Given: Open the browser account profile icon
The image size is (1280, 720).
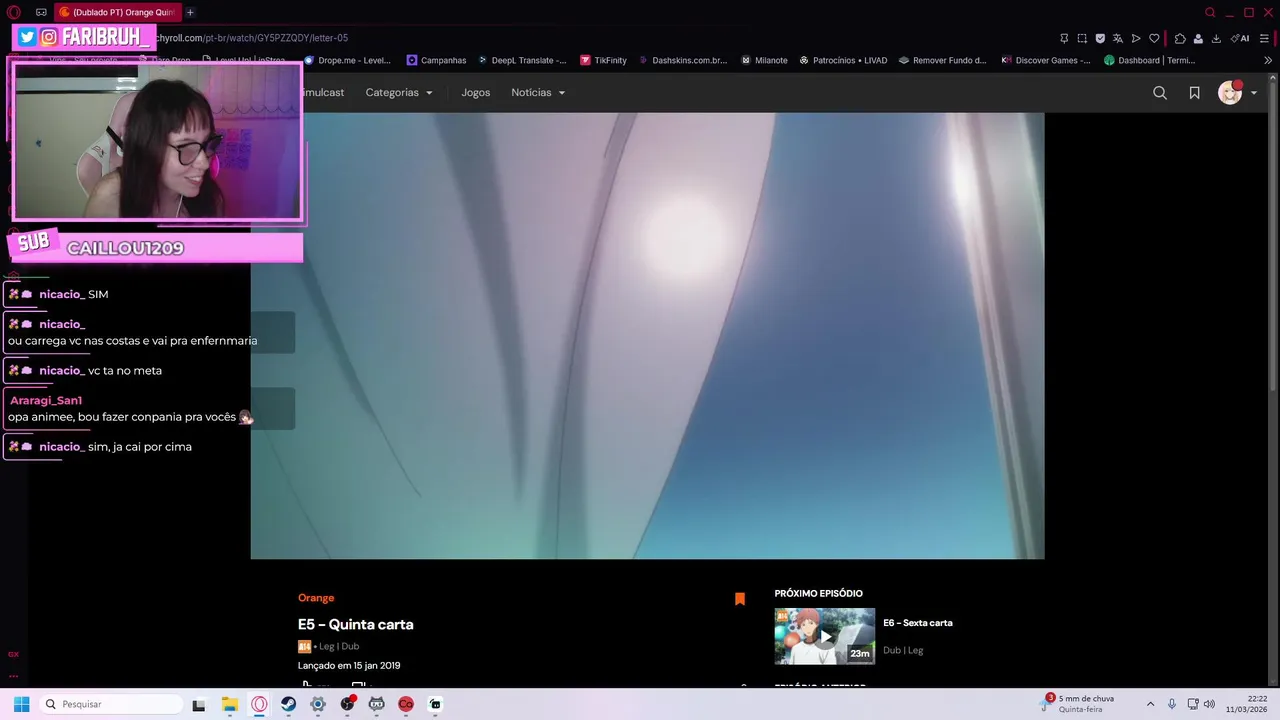Looking at the screenshot, I should pyautogui.click(x=1198, y=38).
